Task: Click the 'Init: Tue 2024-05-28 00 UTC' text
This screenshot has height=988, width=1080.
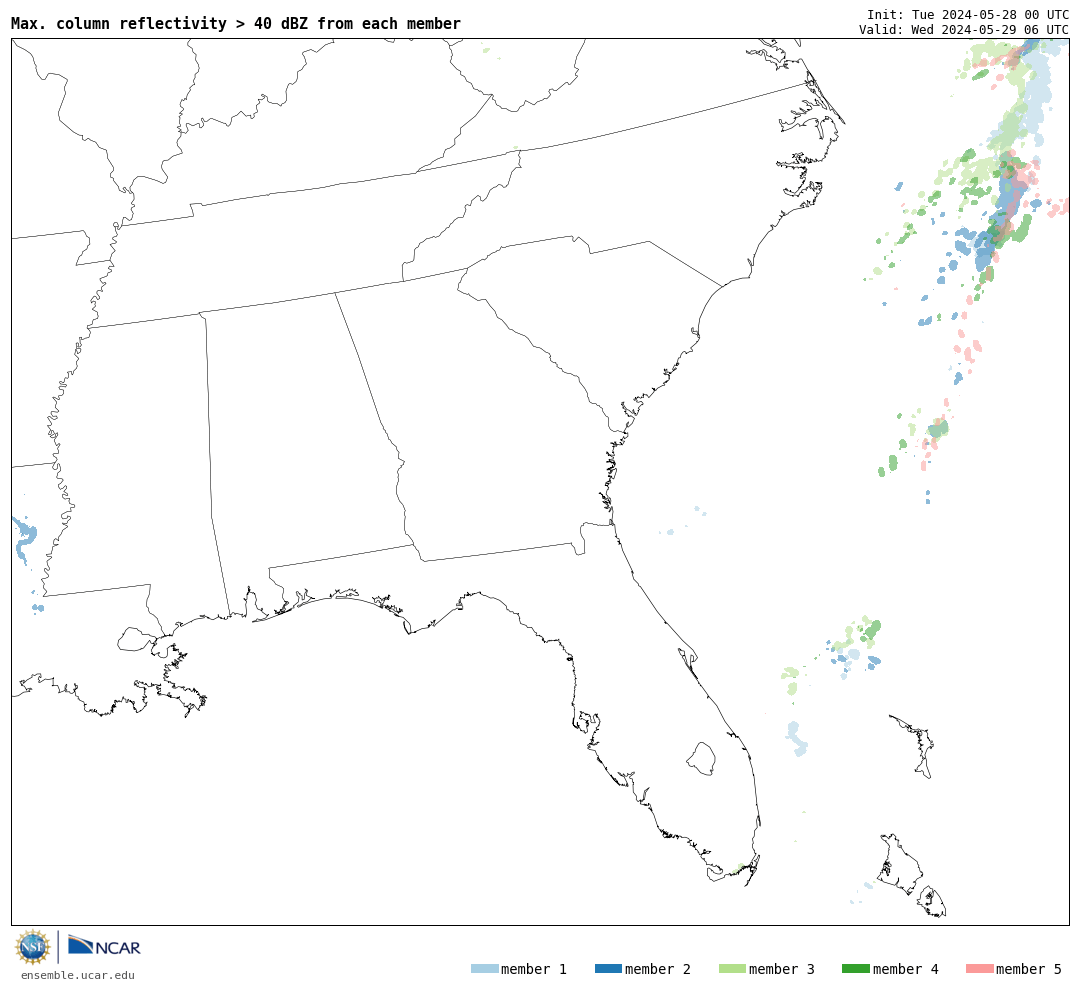Action: coord(968,15)
